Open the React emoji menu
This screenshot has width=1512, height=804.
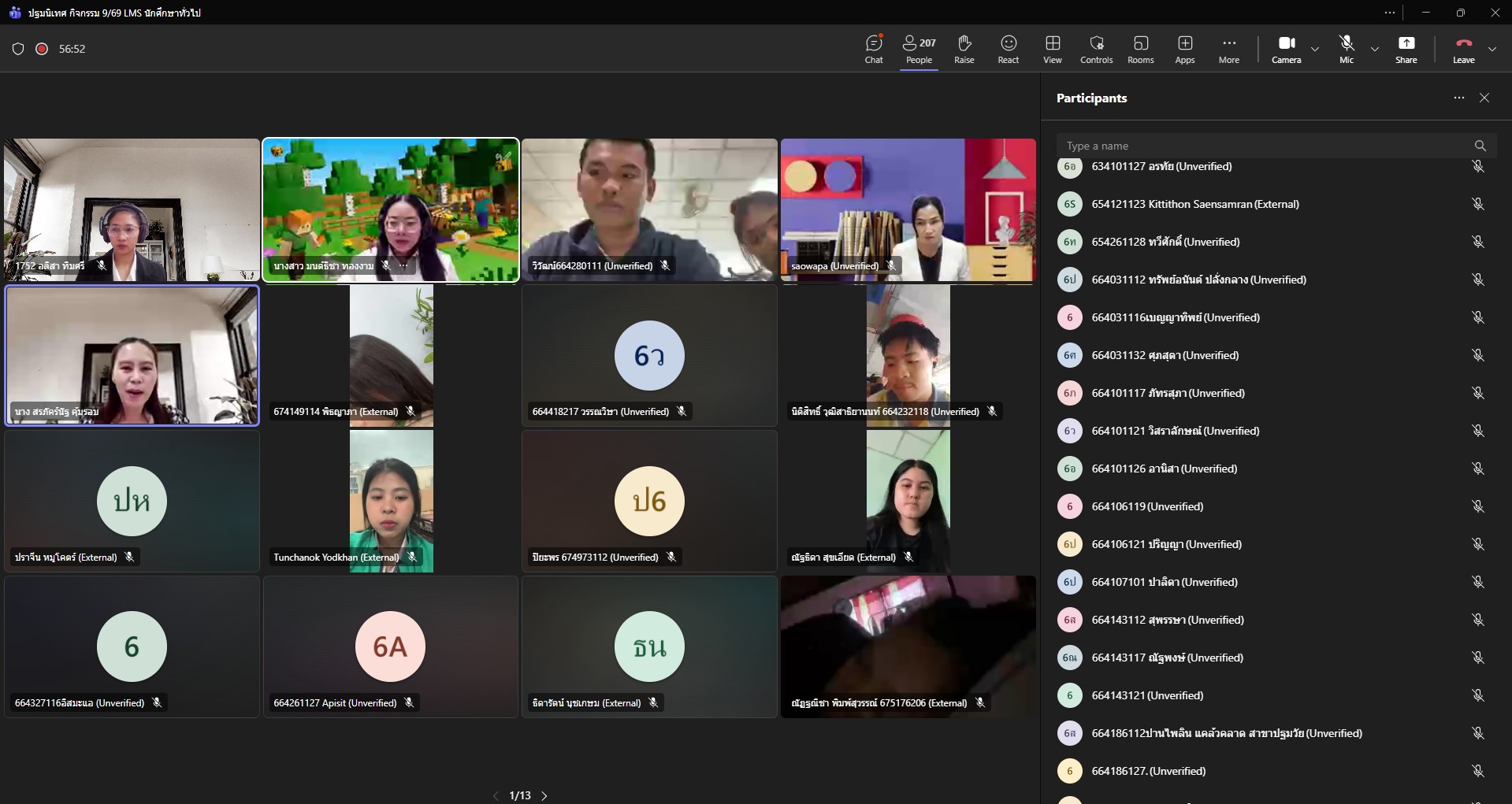(1008, 49)
